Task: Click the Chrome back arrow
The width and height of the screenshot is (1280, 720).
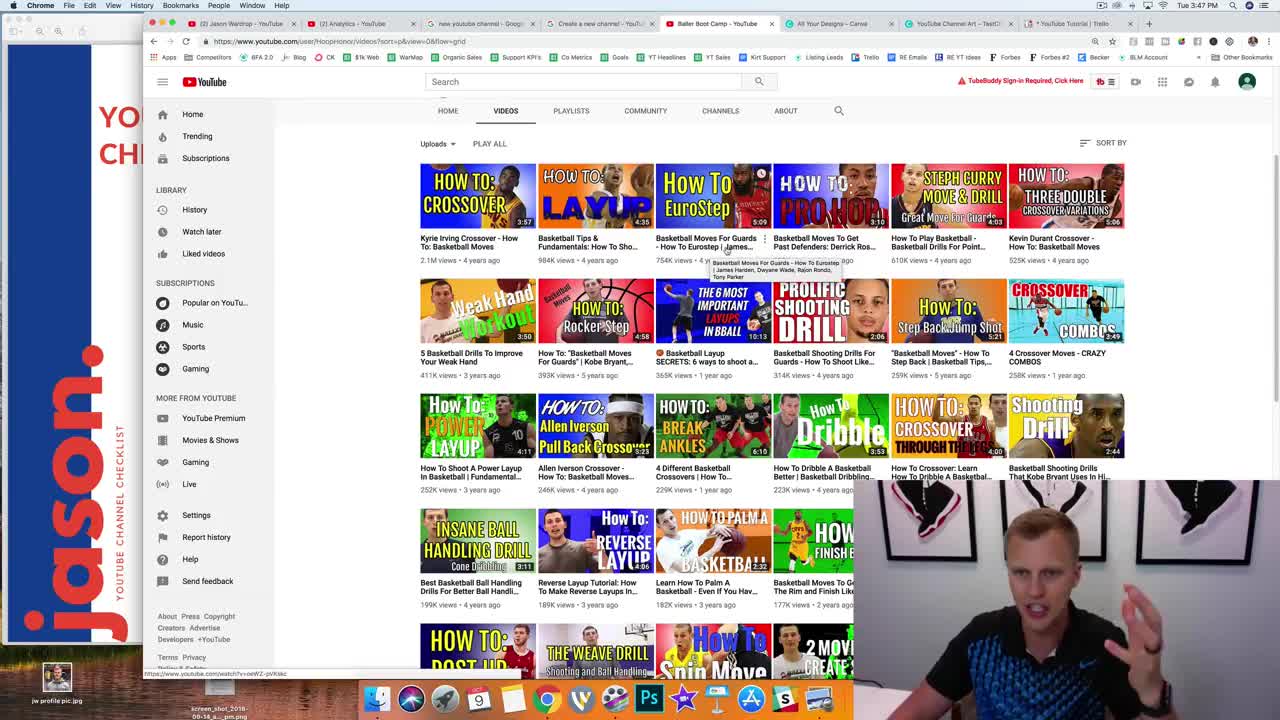Action: tap(153, 41)
